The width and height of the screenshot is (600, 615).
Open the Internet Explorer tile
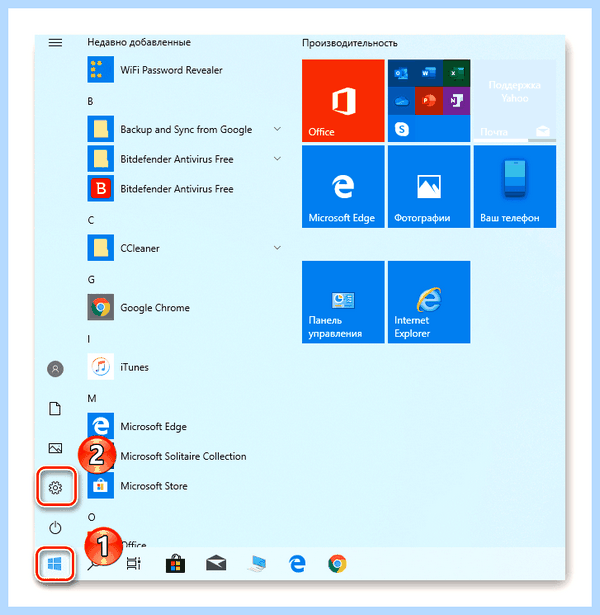click(x=429, y=302)
